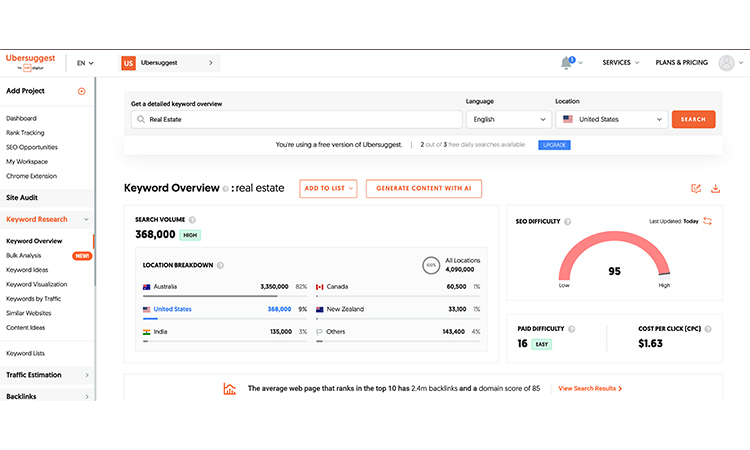Click the All Locations 4,090,000 total

[x=460, y=270]
